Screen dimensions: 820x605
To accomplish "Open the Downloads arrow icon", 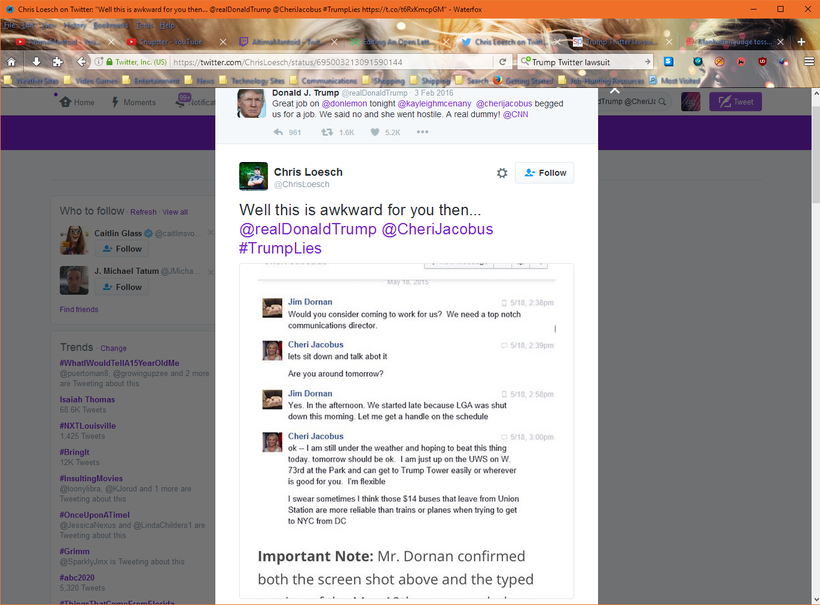I will (36, 62).
